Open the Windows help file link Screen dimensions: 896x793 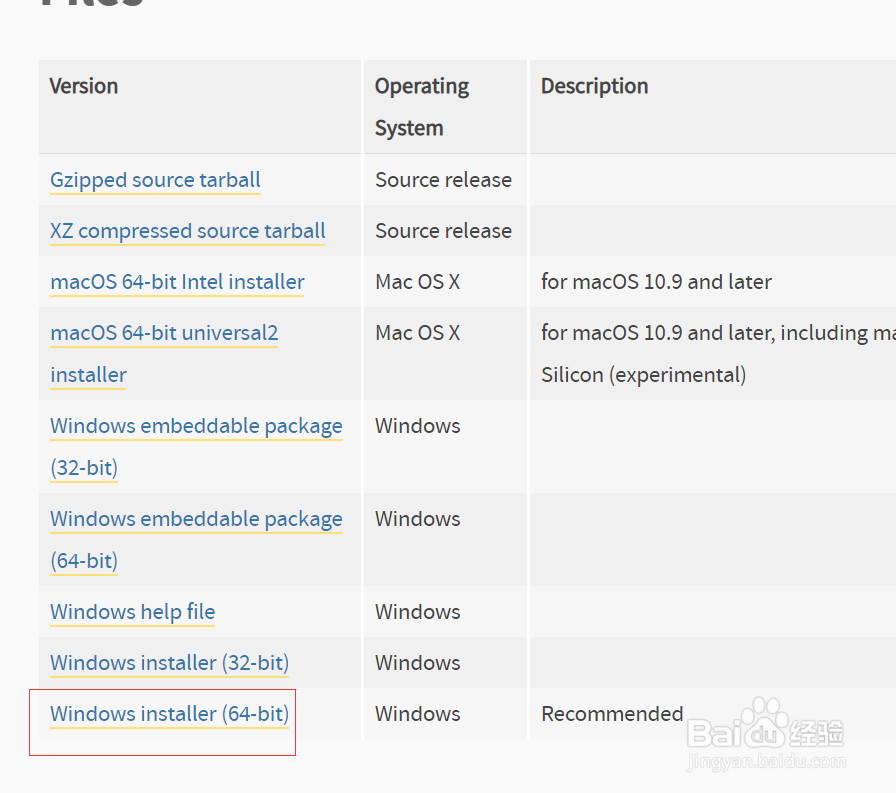pos(131,611)
